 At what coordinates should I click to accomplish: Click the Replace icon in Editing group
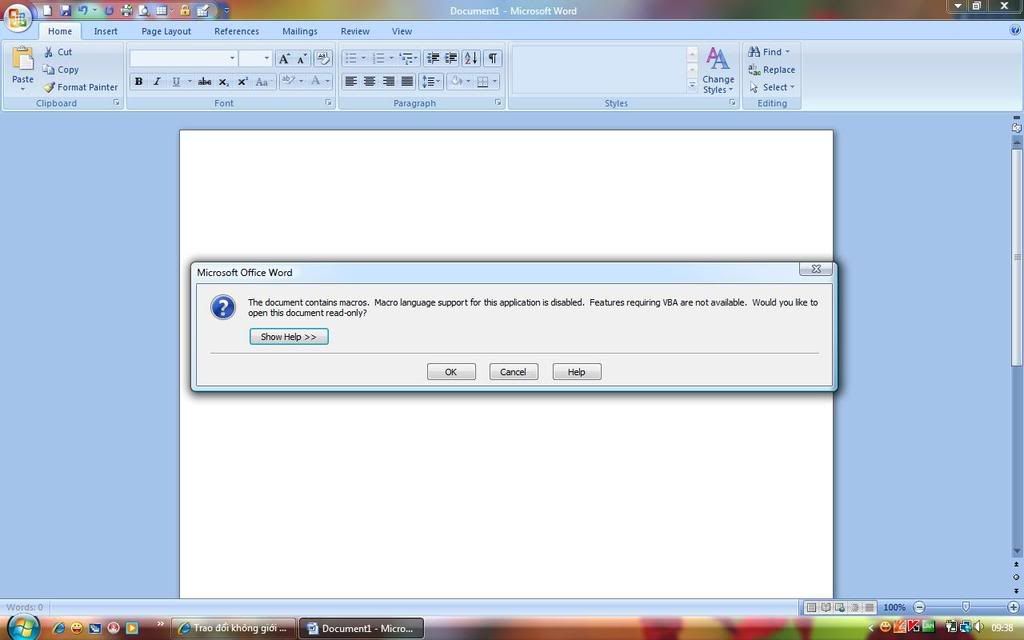point(754,70)
